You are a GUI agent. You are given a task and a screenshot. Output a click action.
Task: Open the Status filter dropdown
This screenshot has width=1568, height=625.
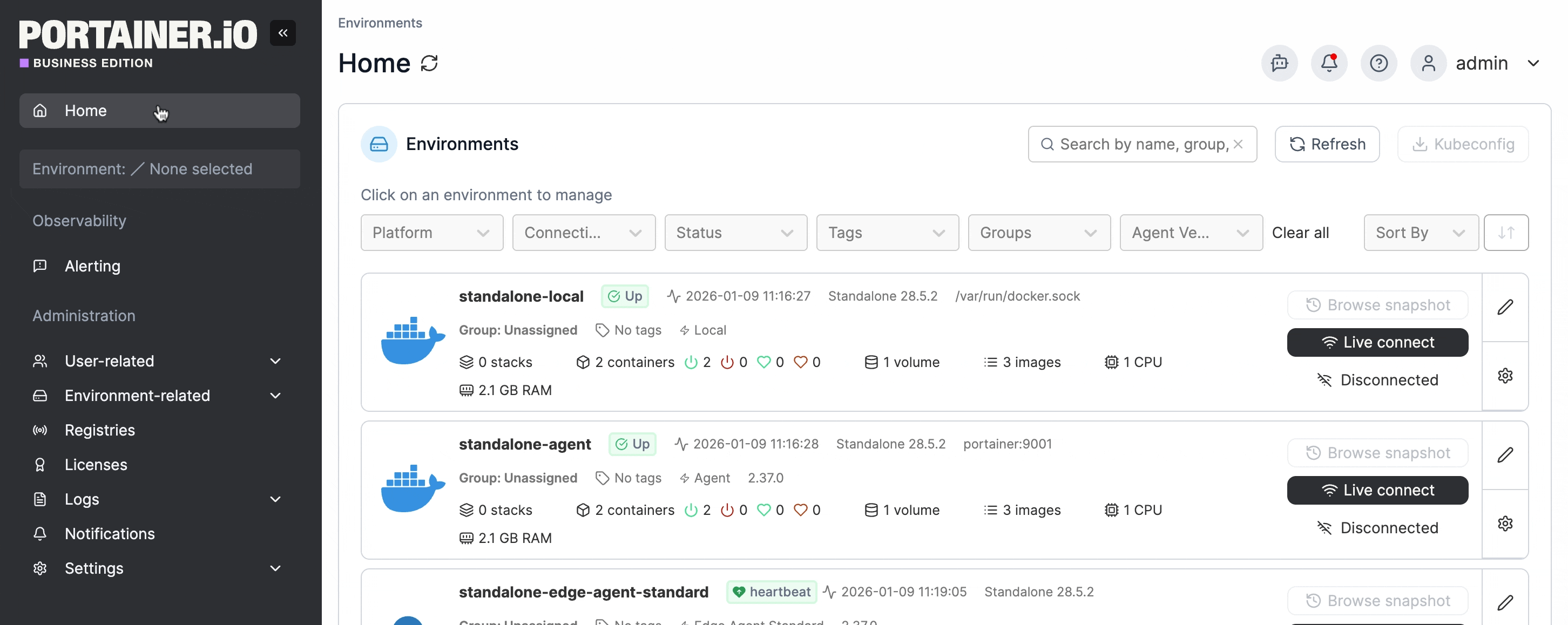coord(735,233)
